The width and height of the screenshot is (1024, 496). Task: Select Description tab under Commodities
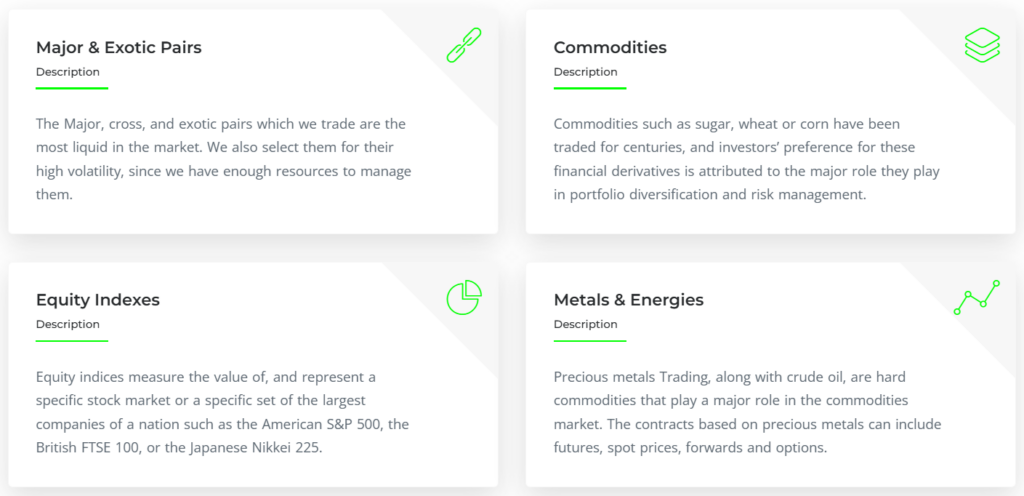click(586, 72)
